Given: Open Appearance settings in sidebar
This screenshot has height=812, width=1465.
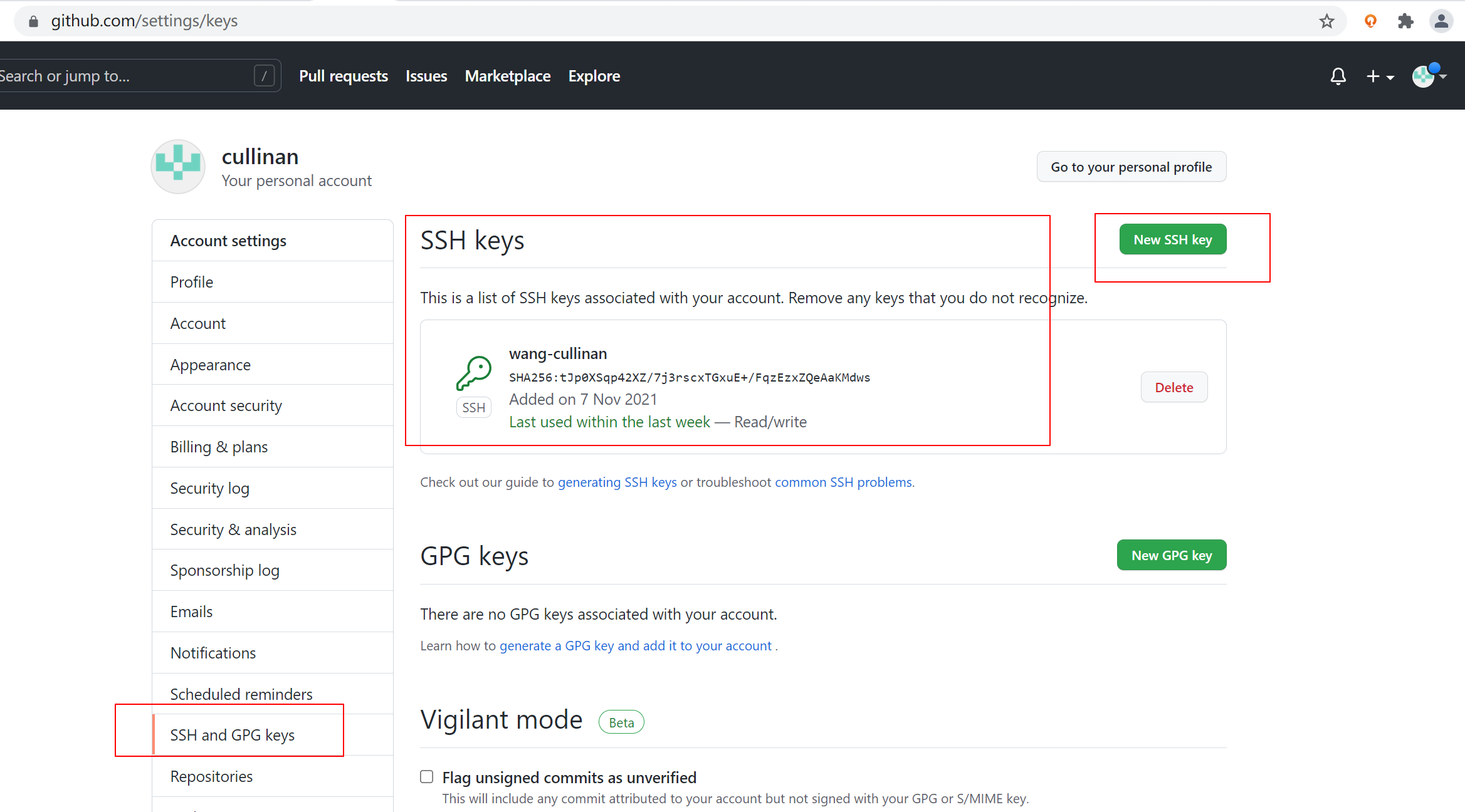Looking at the screenshot, I should pos(273,365).
